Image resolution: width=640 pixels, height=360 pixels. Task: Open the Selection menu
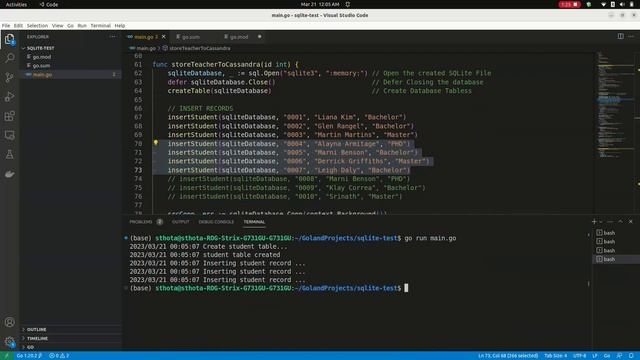(x=37, y=25)
